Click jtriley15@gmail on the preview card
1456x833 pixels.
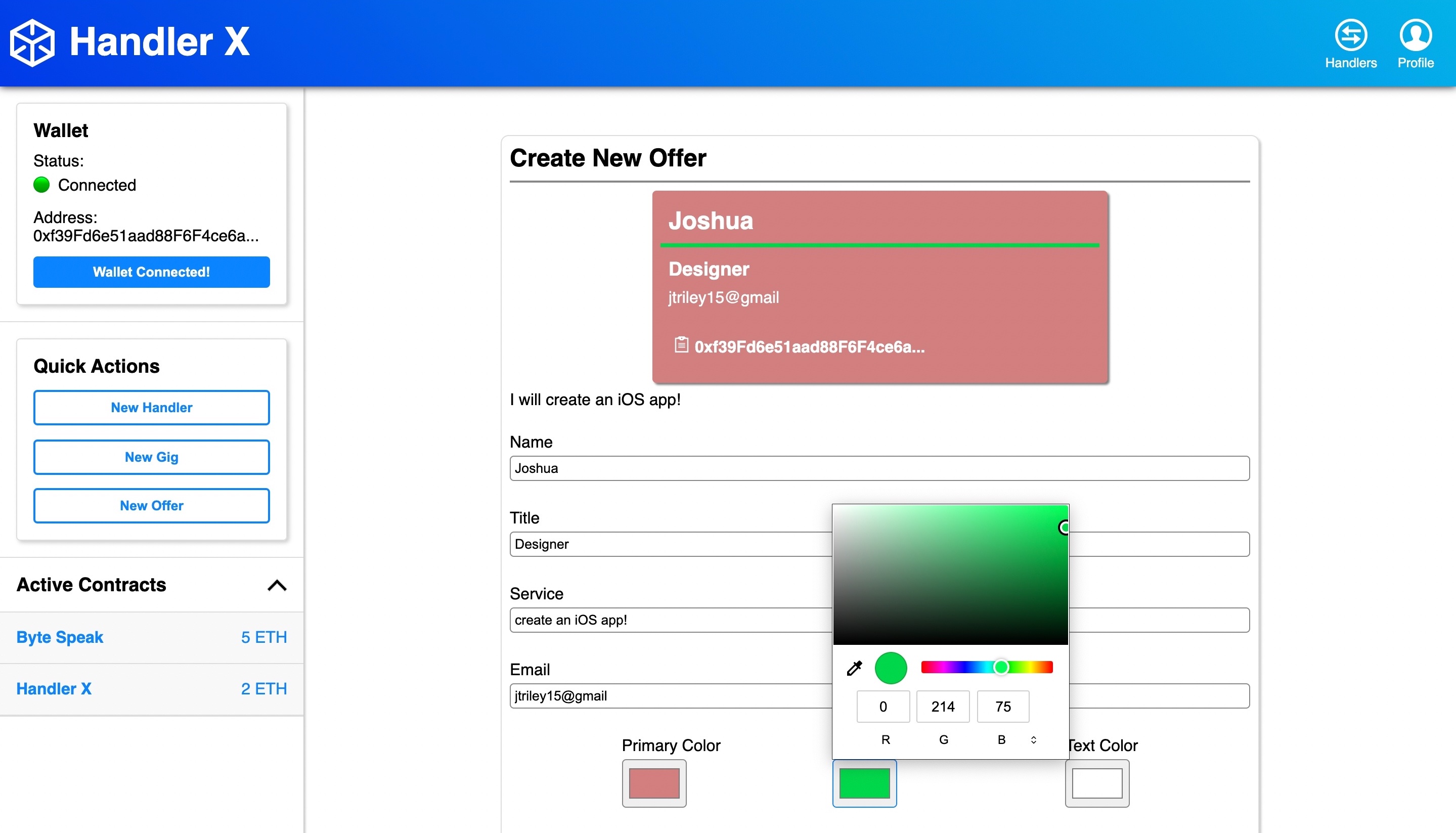pos(723,297)
